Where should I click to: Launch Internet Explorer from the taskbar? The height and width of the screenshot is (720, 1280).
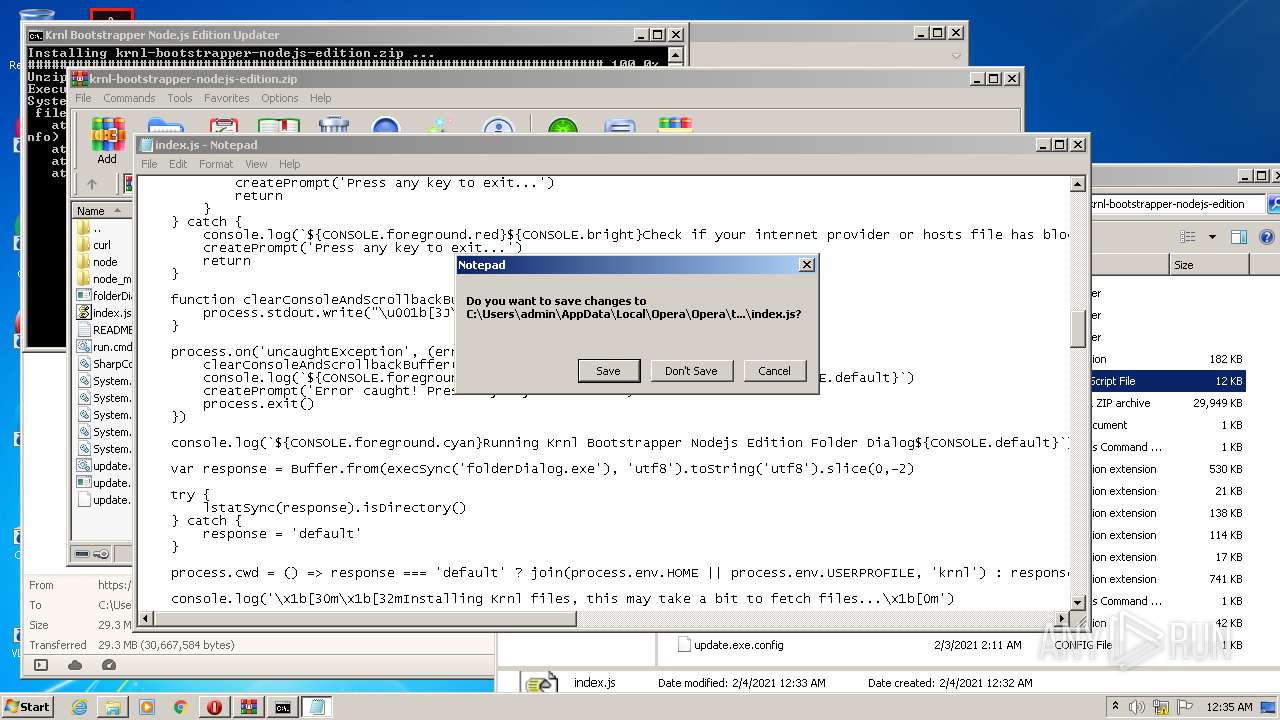pos(79,707)
